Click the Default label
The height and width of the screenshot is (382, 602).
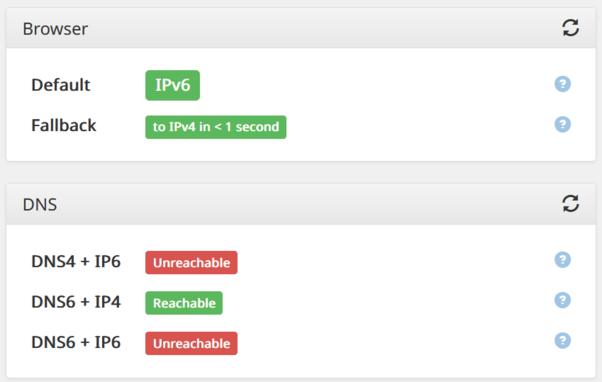[x=61, y=85]
